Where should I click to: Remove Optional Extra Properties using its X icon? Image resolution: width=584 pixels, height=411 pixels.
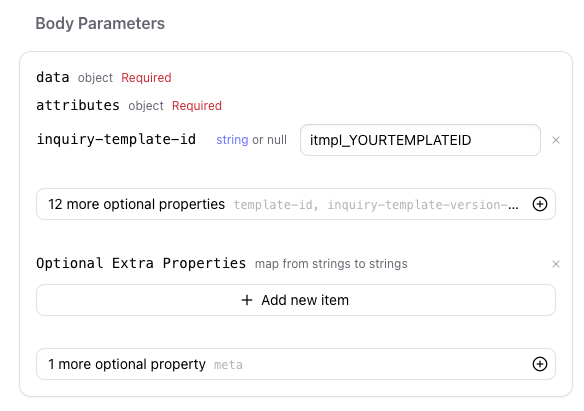[556, 264]
